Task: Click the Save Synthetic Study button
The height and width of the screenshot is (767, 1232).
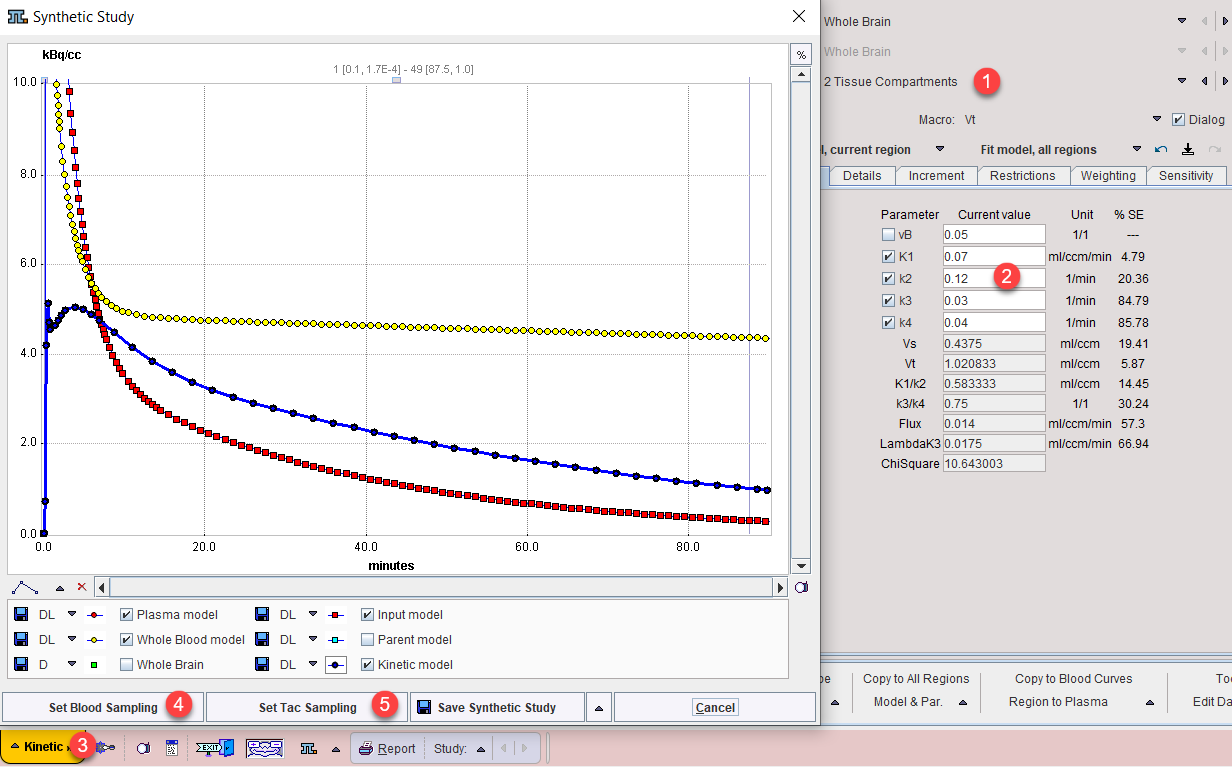Action: pos(497,708)
